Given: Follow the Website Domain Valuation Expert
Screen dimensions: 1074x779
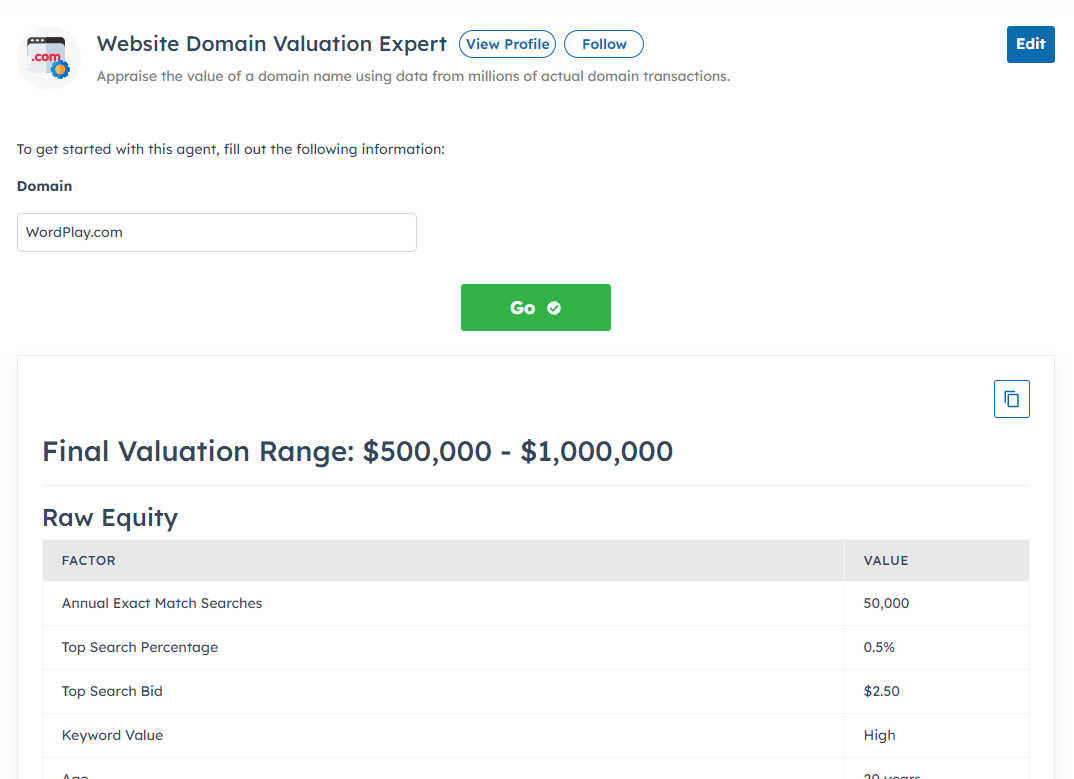Looking at the screenshot, I should [604, 44].
